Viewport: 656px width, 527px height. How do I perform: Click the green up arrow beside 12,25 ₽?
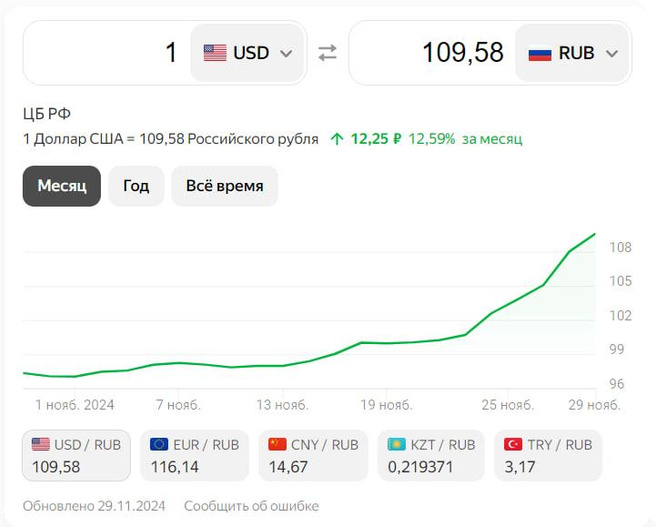[337, 139]
